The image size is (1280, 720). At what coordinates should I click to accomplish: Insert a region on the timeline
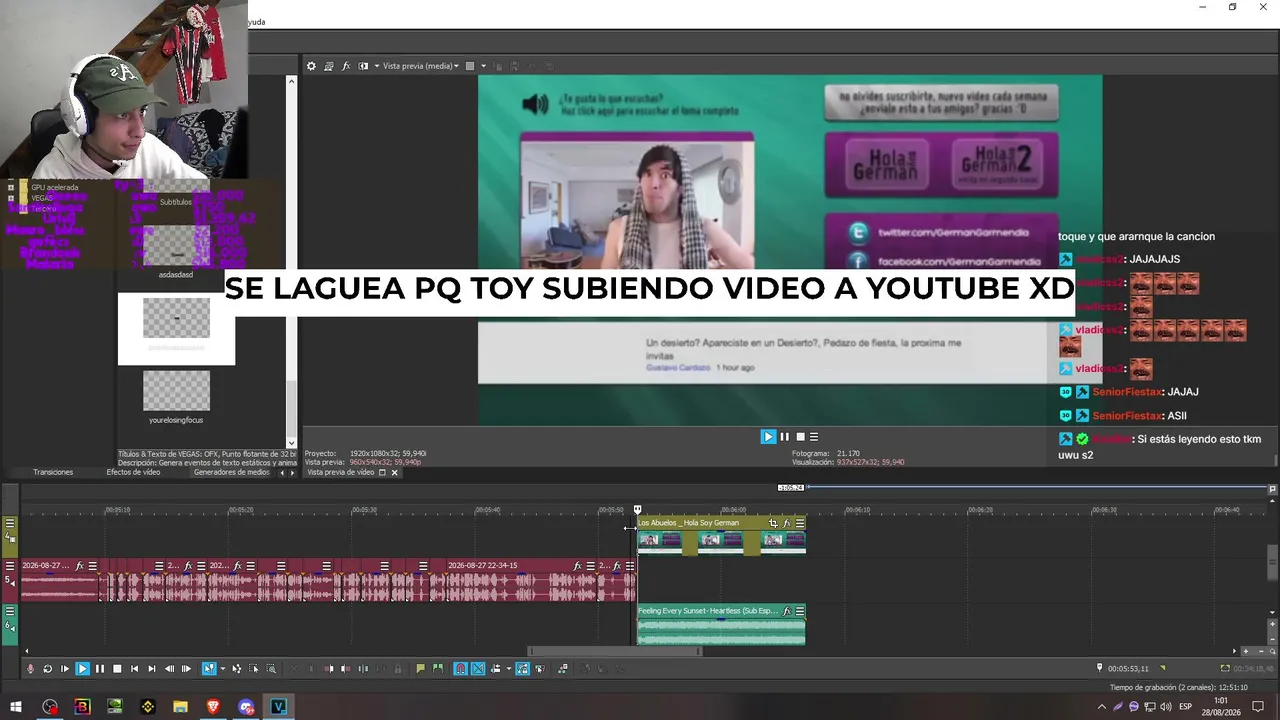click(437, 669)
